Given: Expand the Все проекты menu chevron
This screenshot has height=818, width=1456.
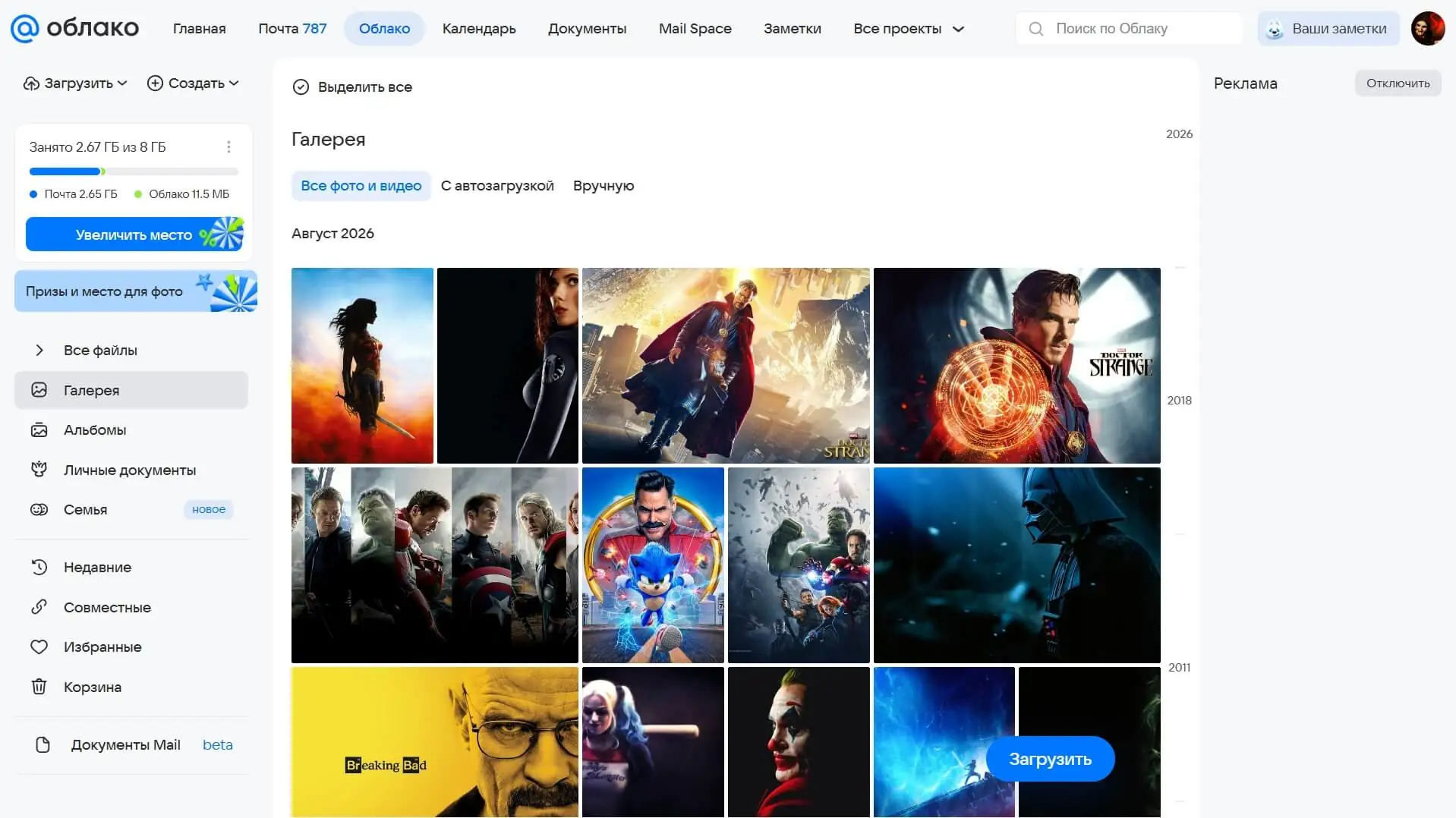Looking at the screenshot, I should pyautogui.click(x=958, y=30).
